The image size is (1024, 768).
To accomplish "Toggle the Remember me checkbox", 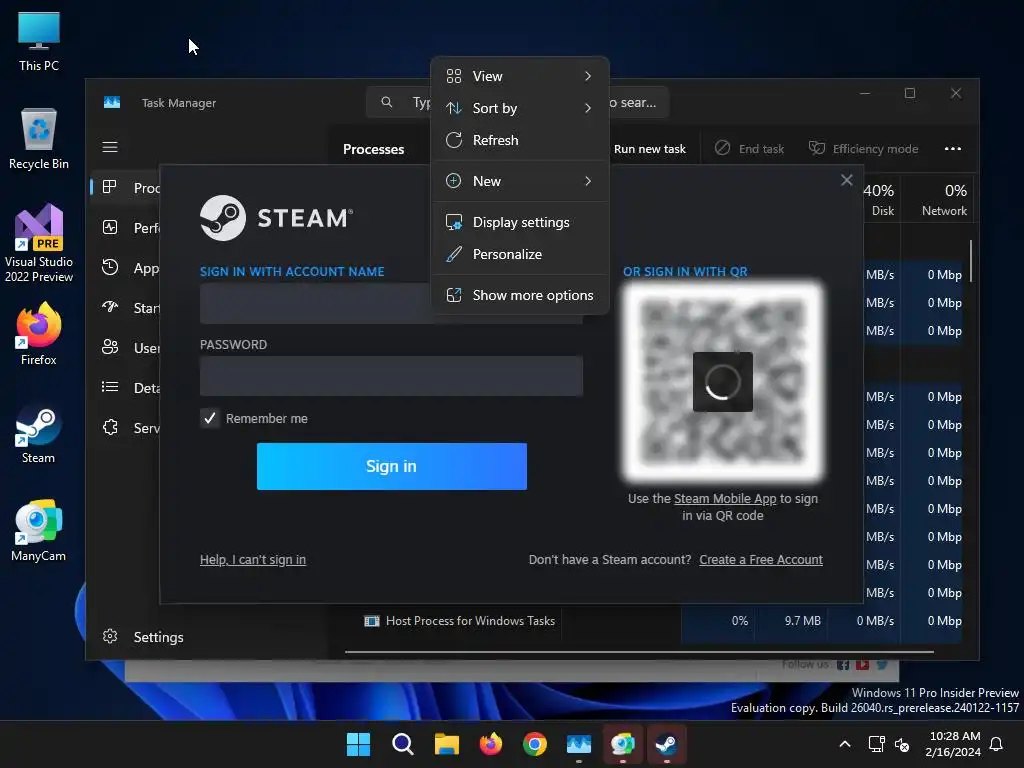I will pos(210,419).
